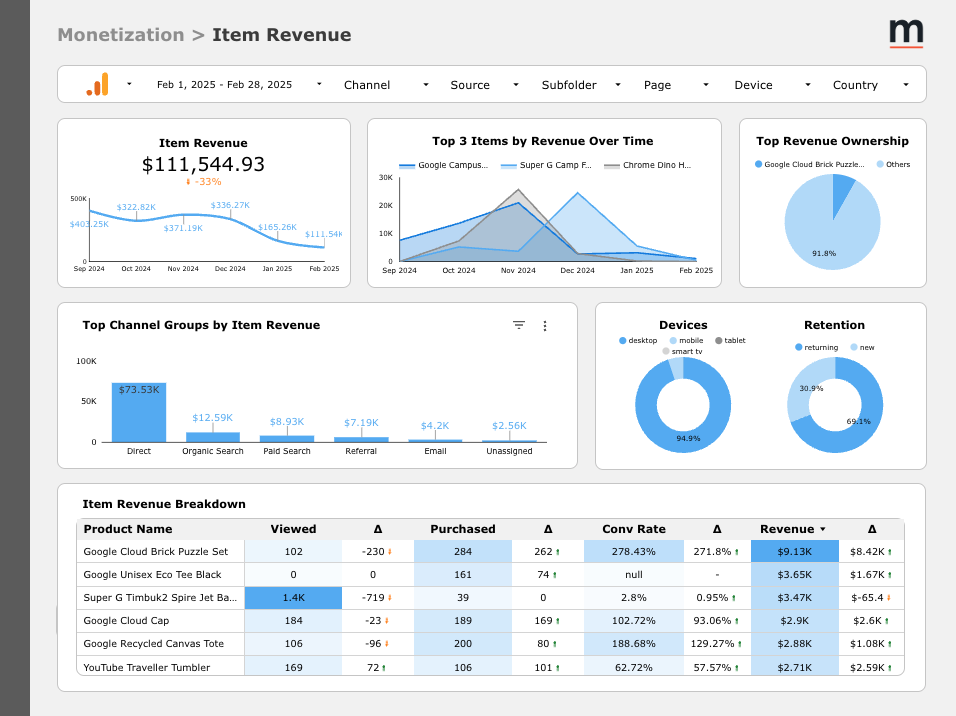
Task: Click the tablet legend item in the Devices chart
Action: tap(730, 340)
